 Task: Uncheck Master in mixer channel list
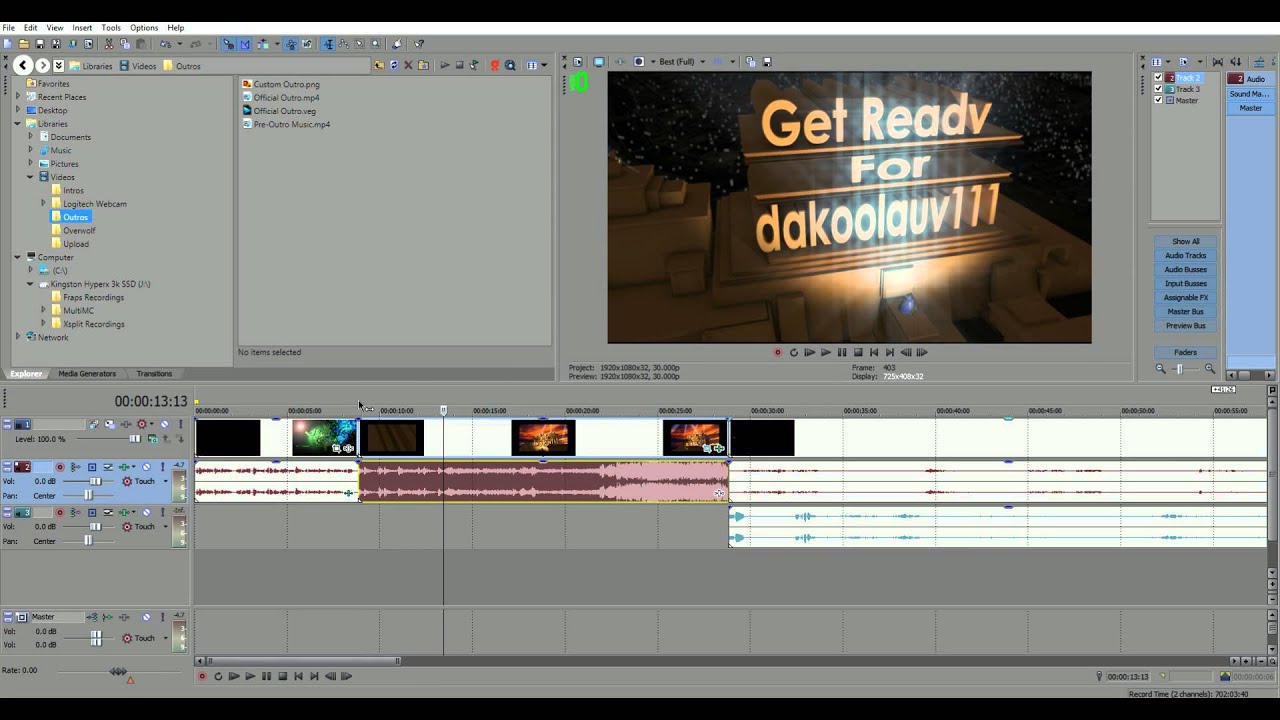(1159, 100)
